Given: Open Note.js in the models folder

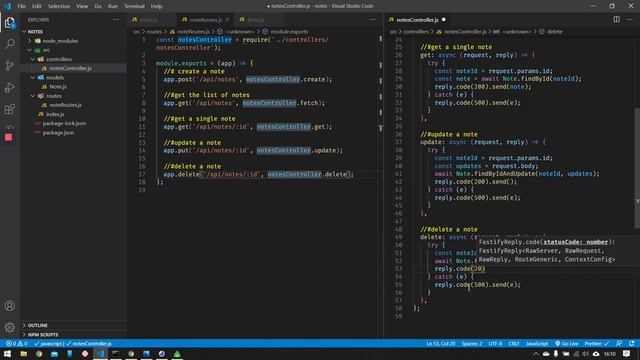Looking at the screenshot, I should [58, 87].
